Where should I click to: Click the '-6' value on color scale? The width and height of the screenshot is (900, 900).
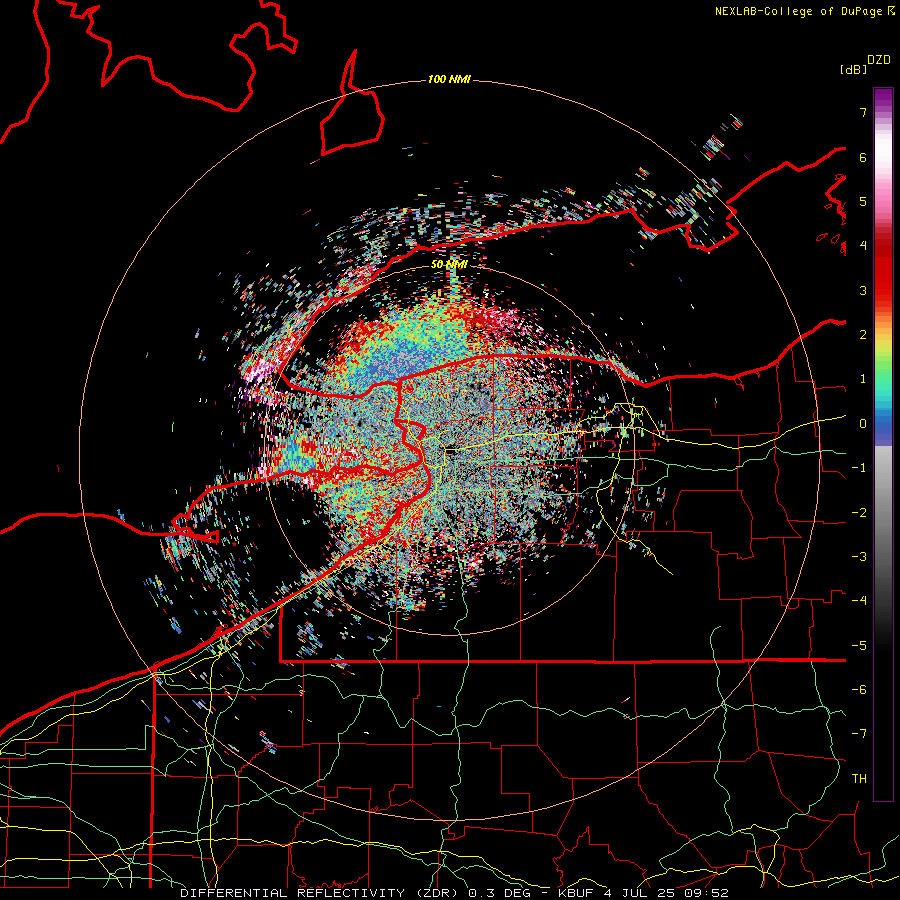pyautogui.click(x=859, y=690)
